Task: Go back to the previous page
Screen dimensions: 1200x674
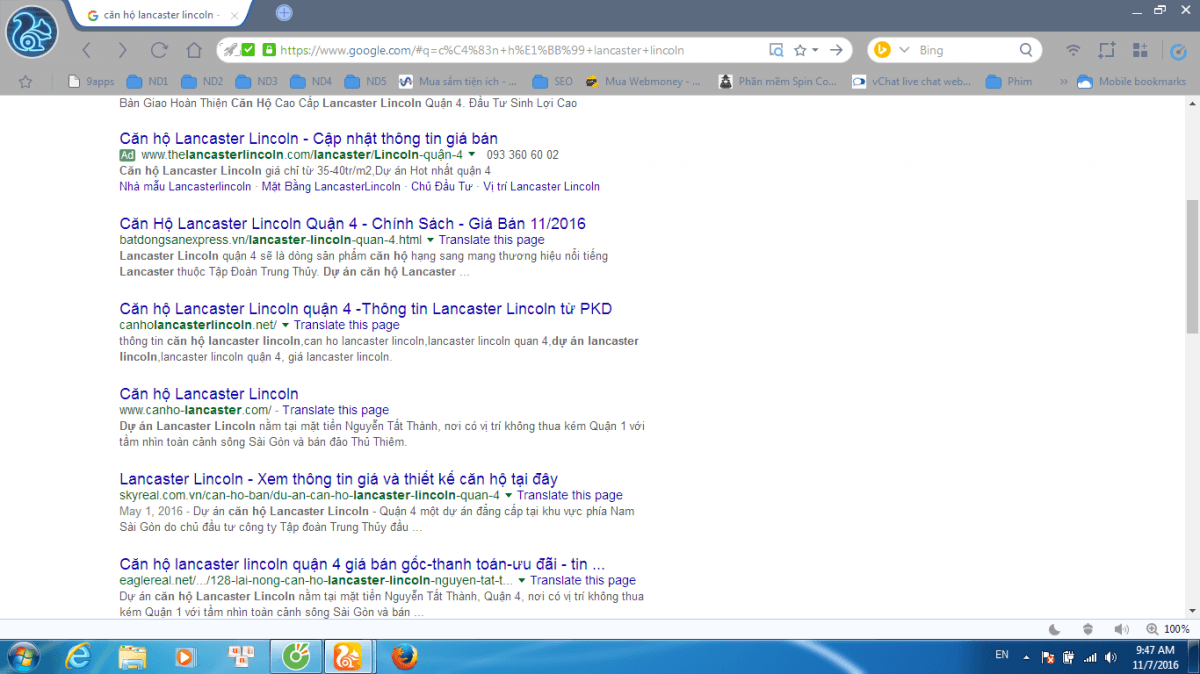Action: pos(87,50)
